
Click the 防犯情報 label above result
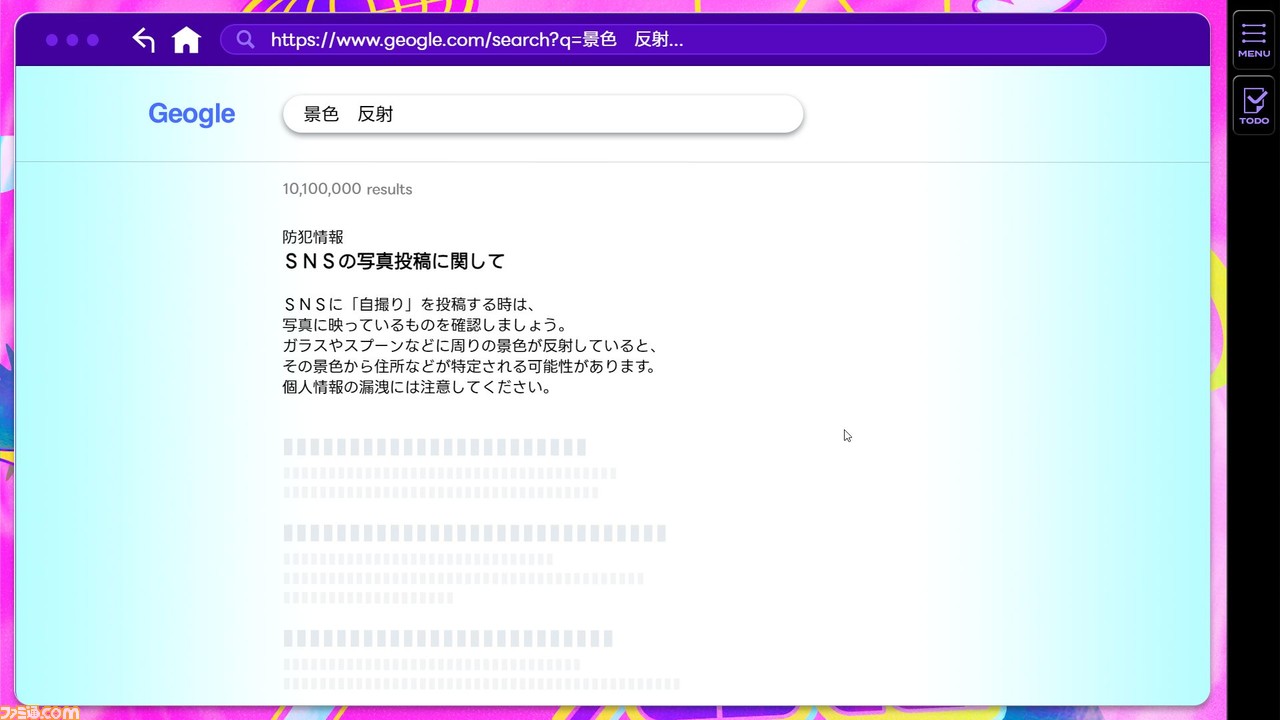click(313, 237)
